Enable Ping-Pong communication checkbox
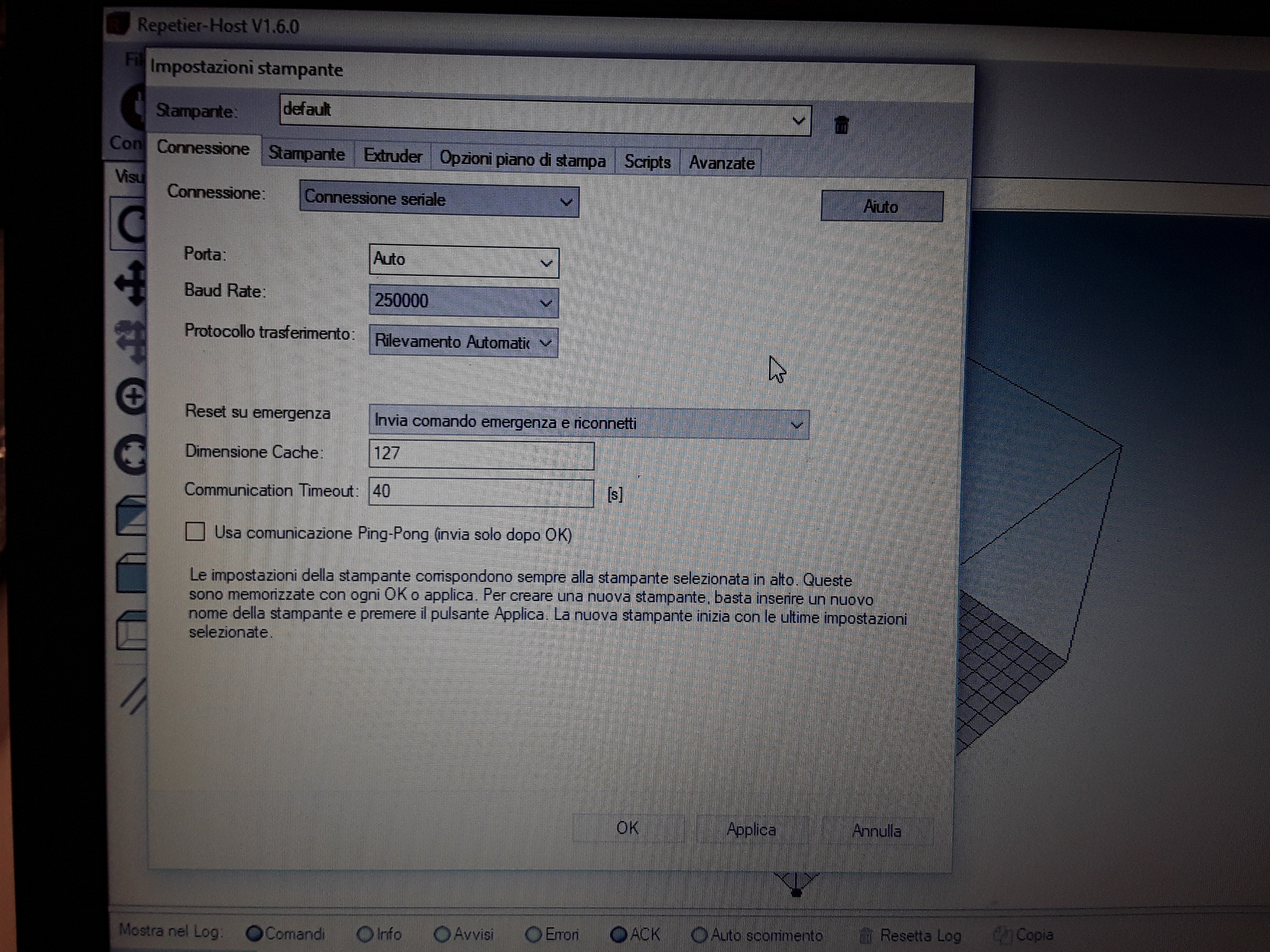Screen dimensions: 1270x952 click(x=195, y=532)
